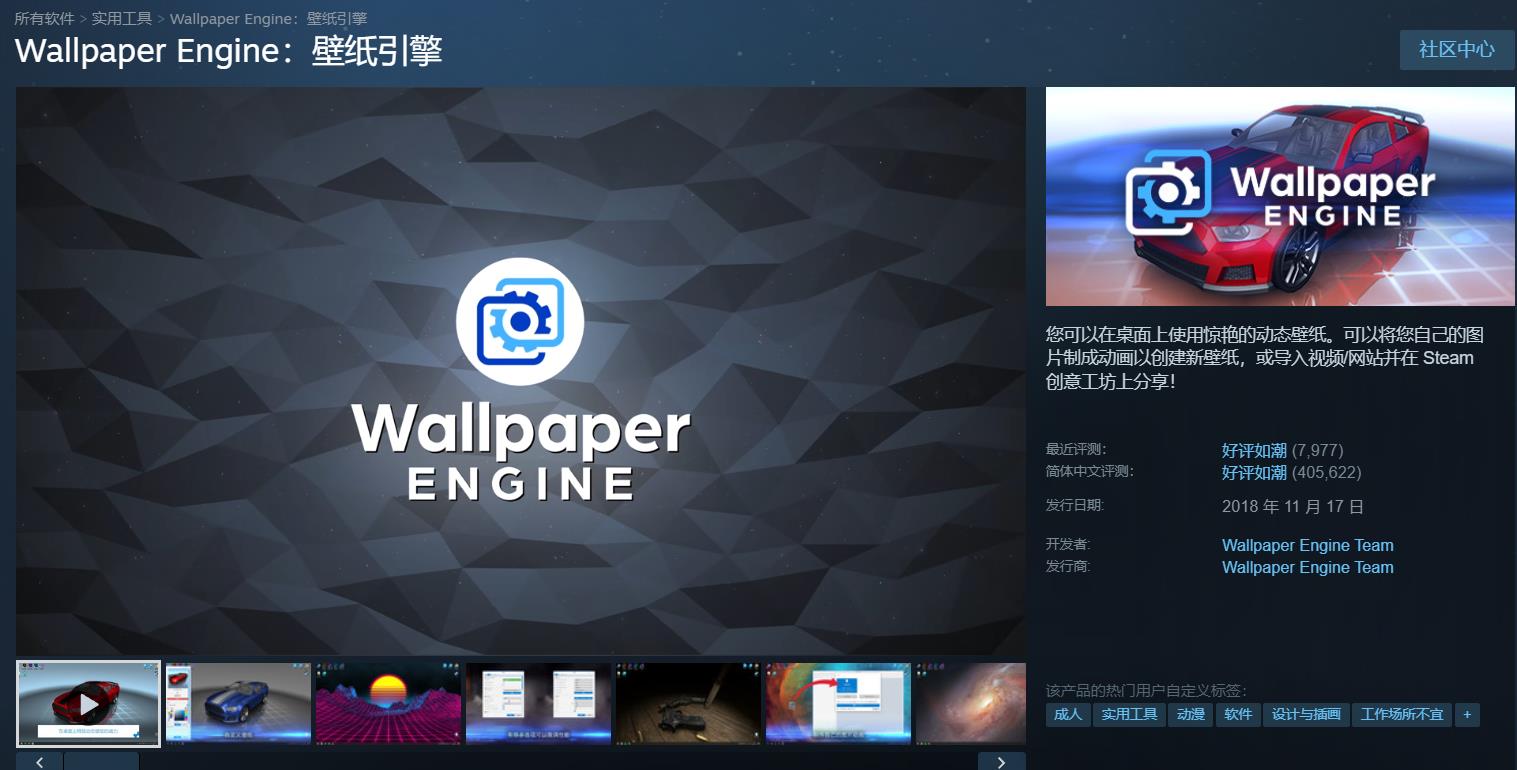Play the red car trailer video thumbnail
Screen dimensions: 1517x770
pyautogui.click(x=89, y=704)
